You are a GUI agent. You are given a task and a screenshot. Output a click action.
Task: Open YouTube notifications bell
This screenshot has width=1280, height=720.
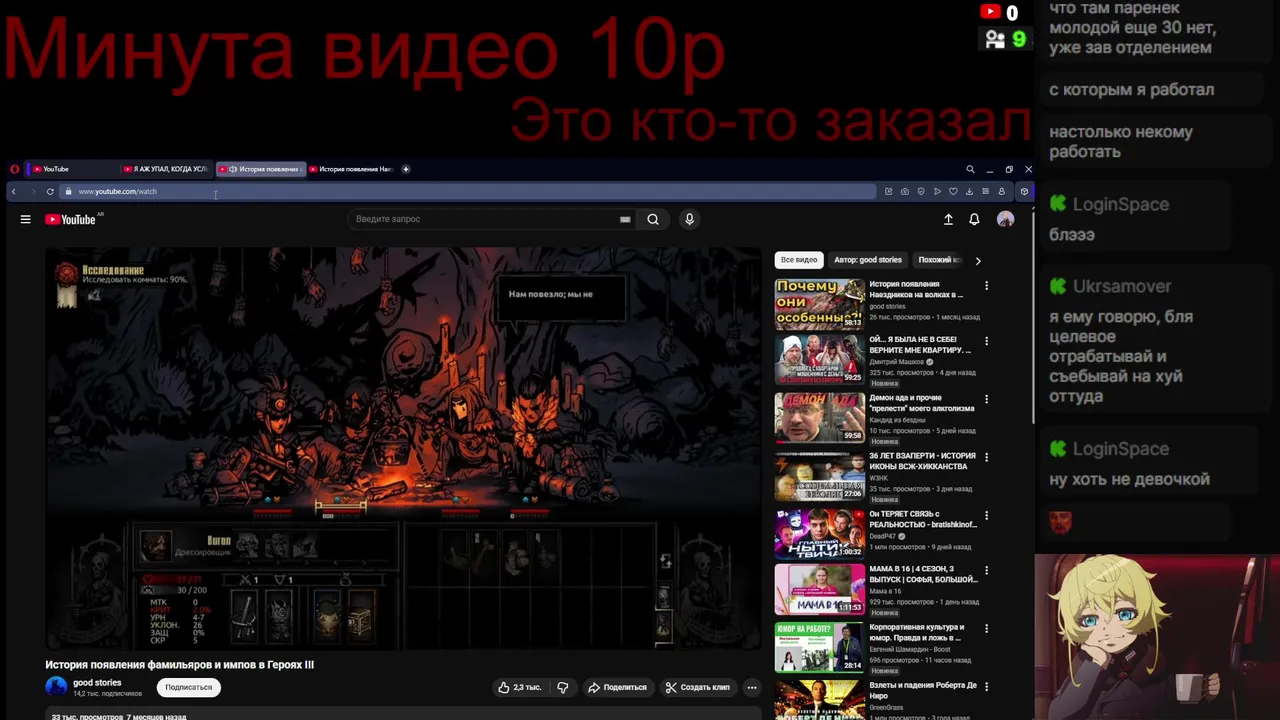(x=974, y=219)
